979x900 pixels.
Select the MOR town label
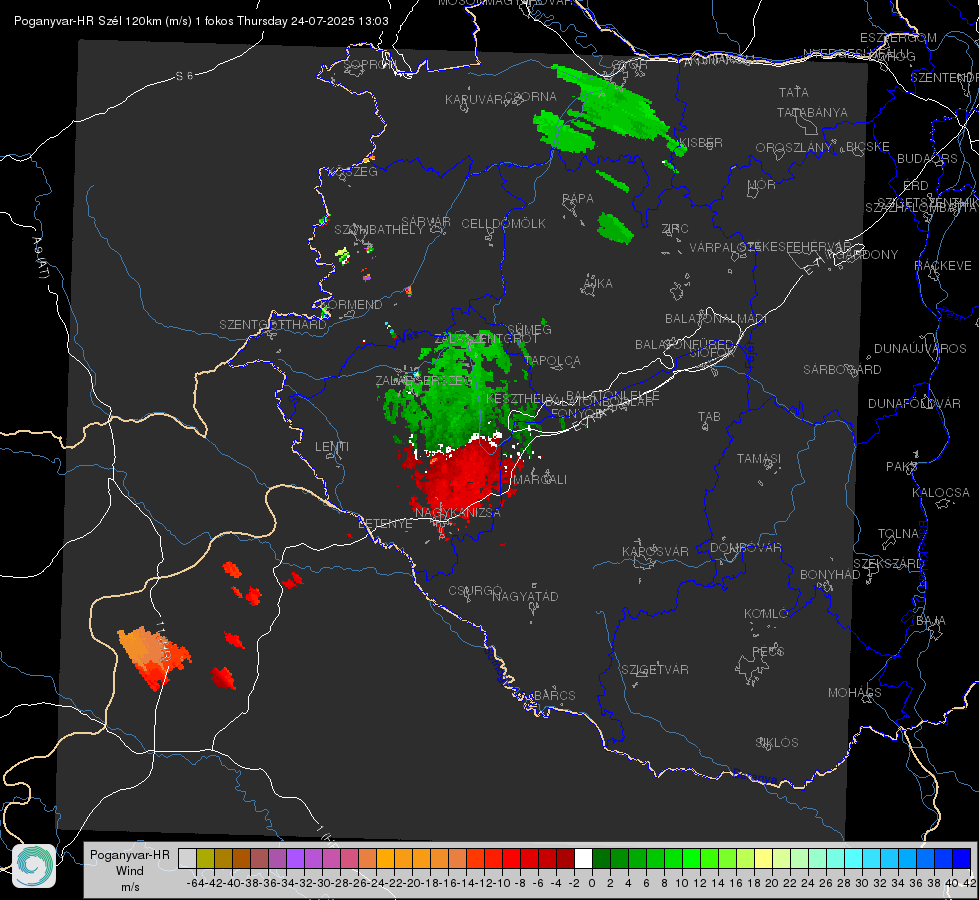coord(761,185)
